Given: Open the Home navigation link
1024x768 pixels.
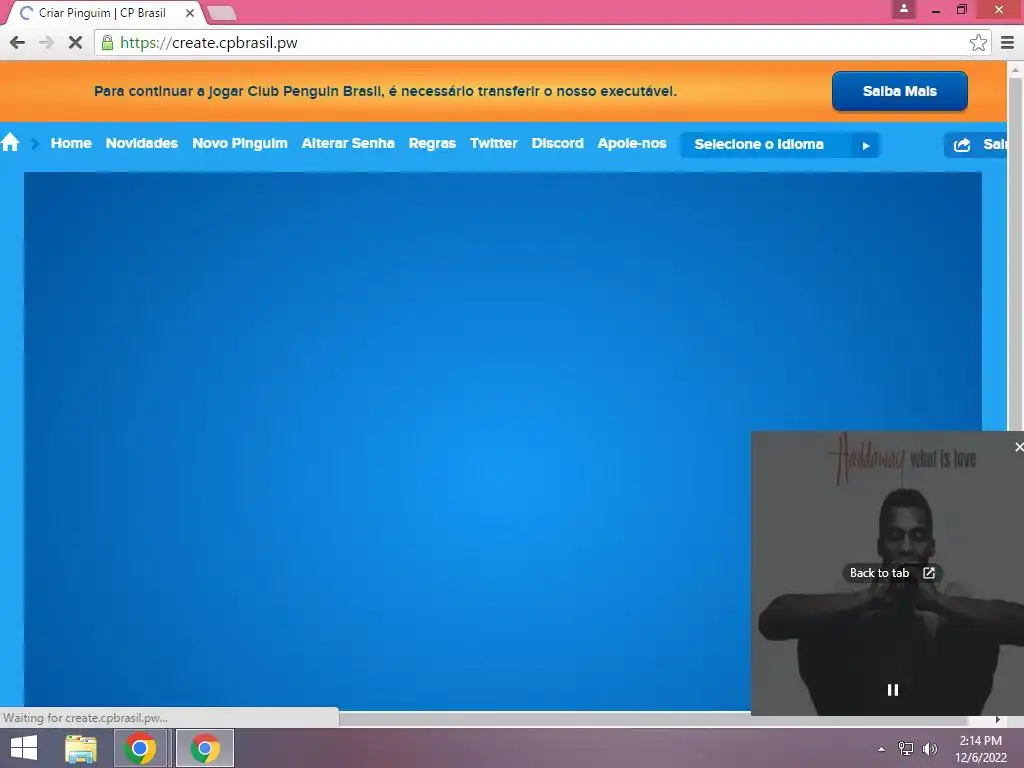Looking at the screenshot, I should 71,143.
